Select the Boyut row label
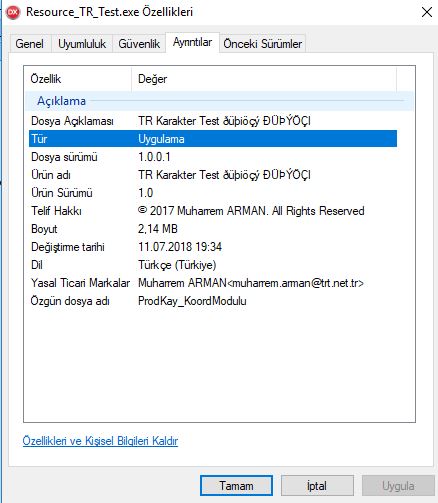Viewport: 438px width, 503px height. coord(44,229)
